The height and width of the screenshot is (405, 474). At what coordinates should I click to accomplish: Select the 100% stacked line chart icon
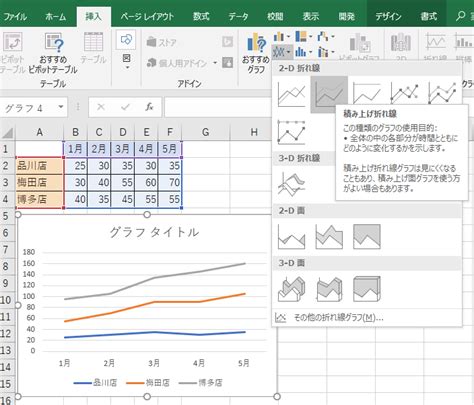pos(367,94)
